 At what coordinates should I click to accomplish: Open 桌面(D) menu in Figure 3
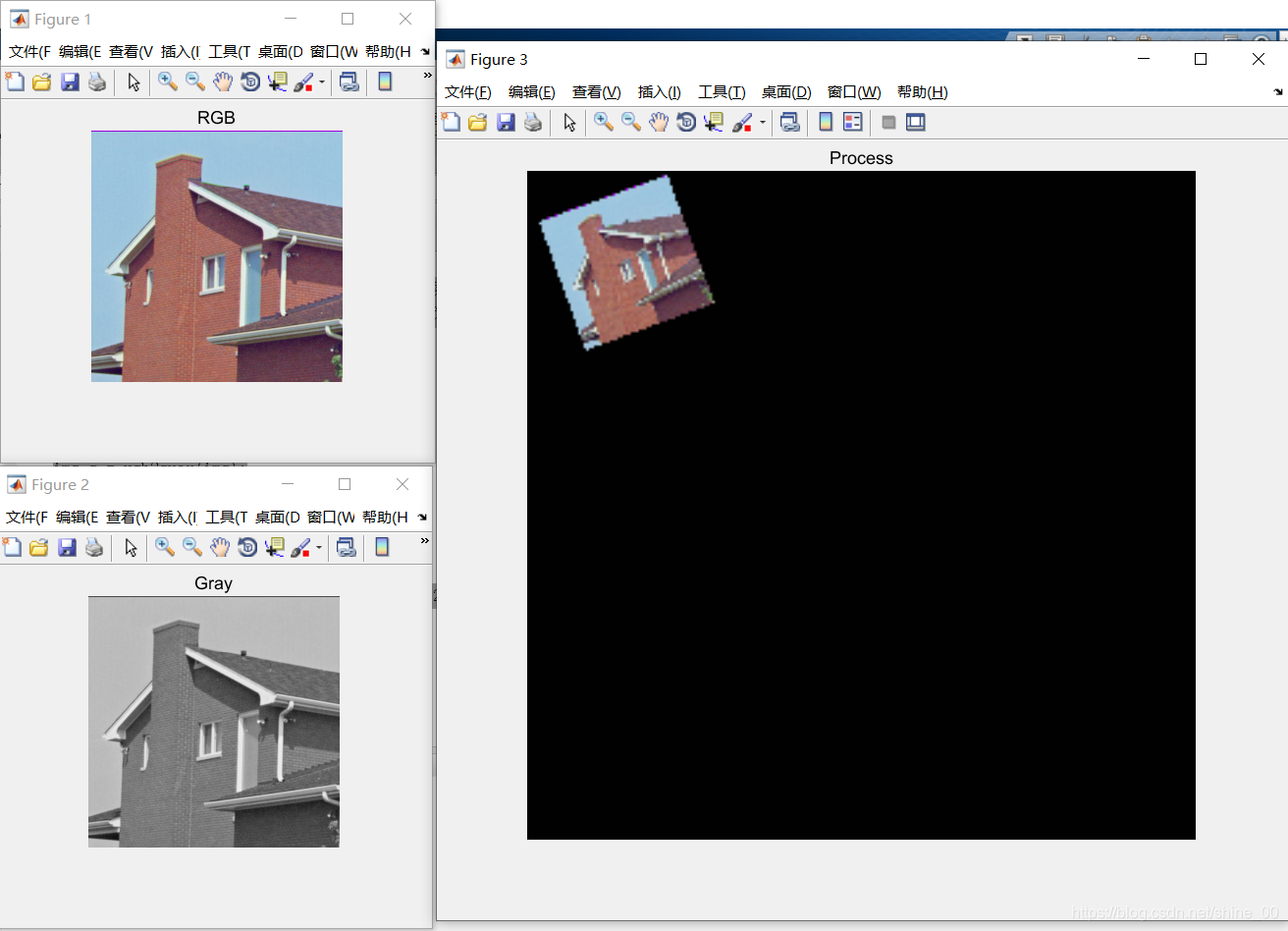coord(786,92)
